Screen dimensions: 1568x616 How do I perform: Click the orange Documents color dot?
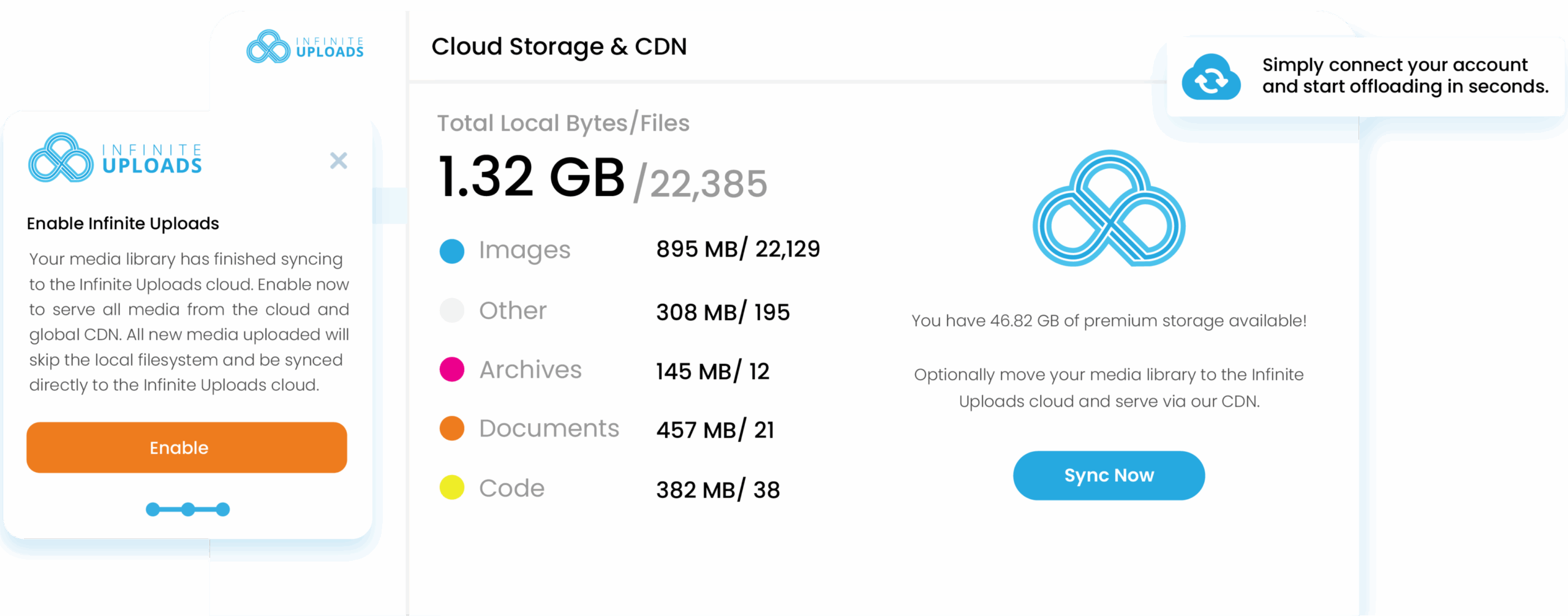point(452,429)
